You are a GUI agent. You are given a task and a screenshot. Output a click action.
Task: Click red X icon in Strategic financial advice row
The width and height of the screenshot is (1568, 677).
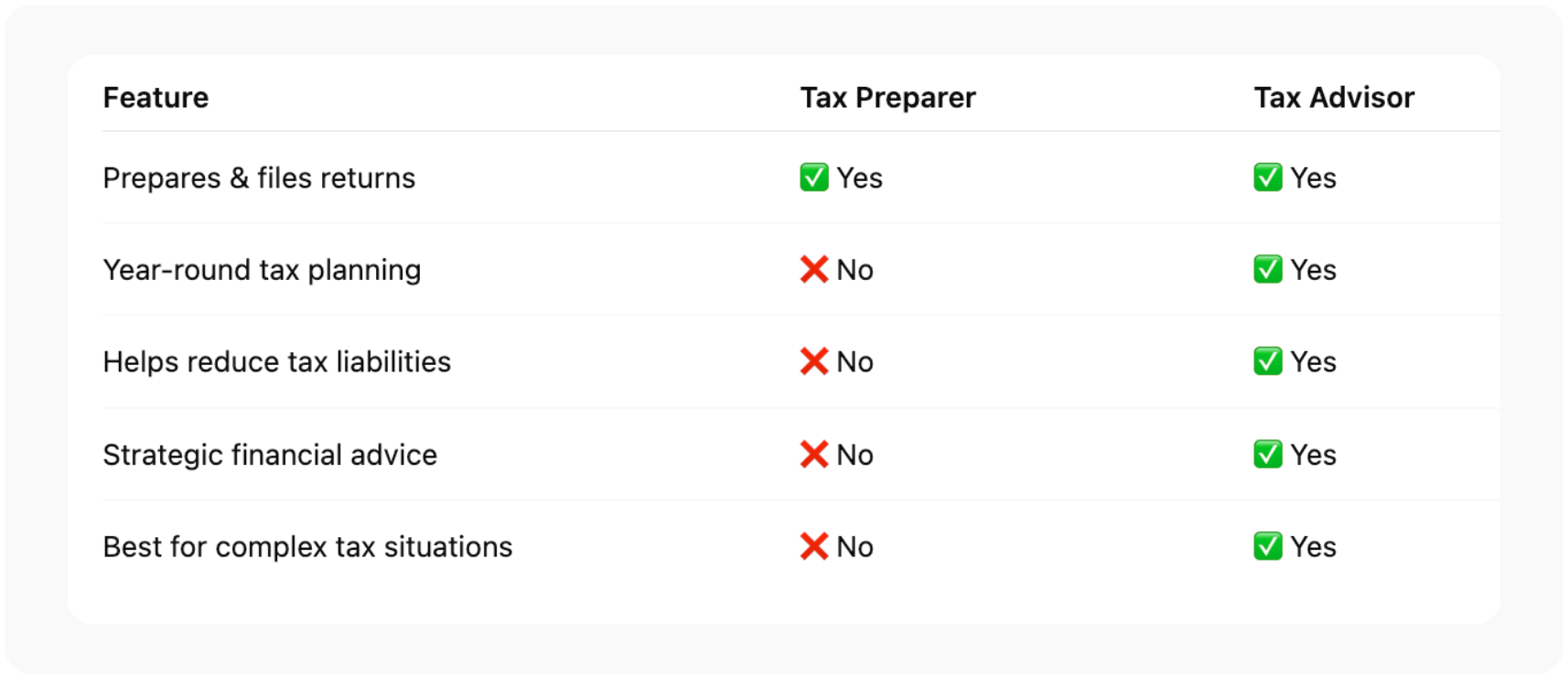pos(813,455)
